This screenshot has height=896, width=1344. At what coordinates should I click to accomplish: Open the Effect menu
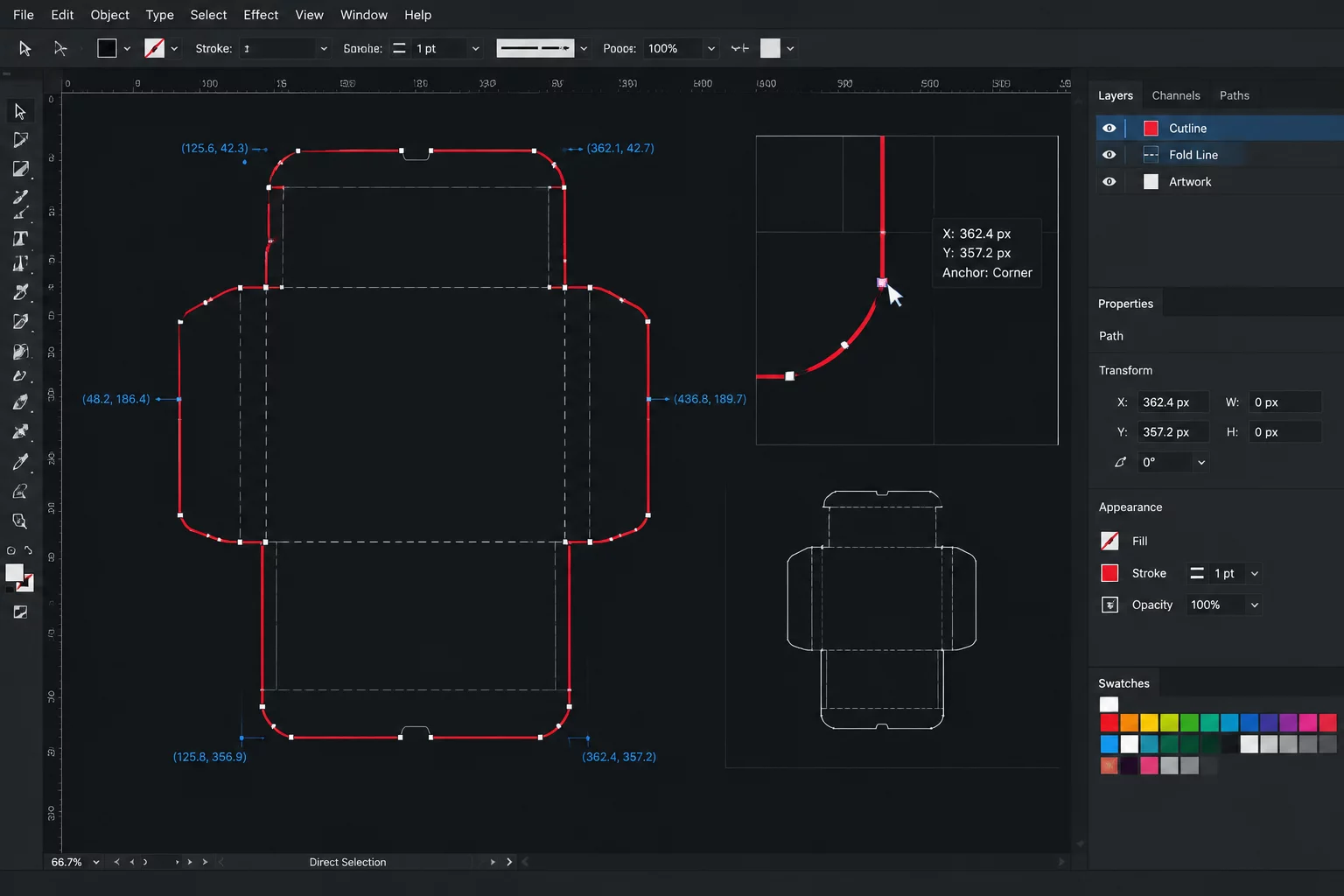[261, 15]
